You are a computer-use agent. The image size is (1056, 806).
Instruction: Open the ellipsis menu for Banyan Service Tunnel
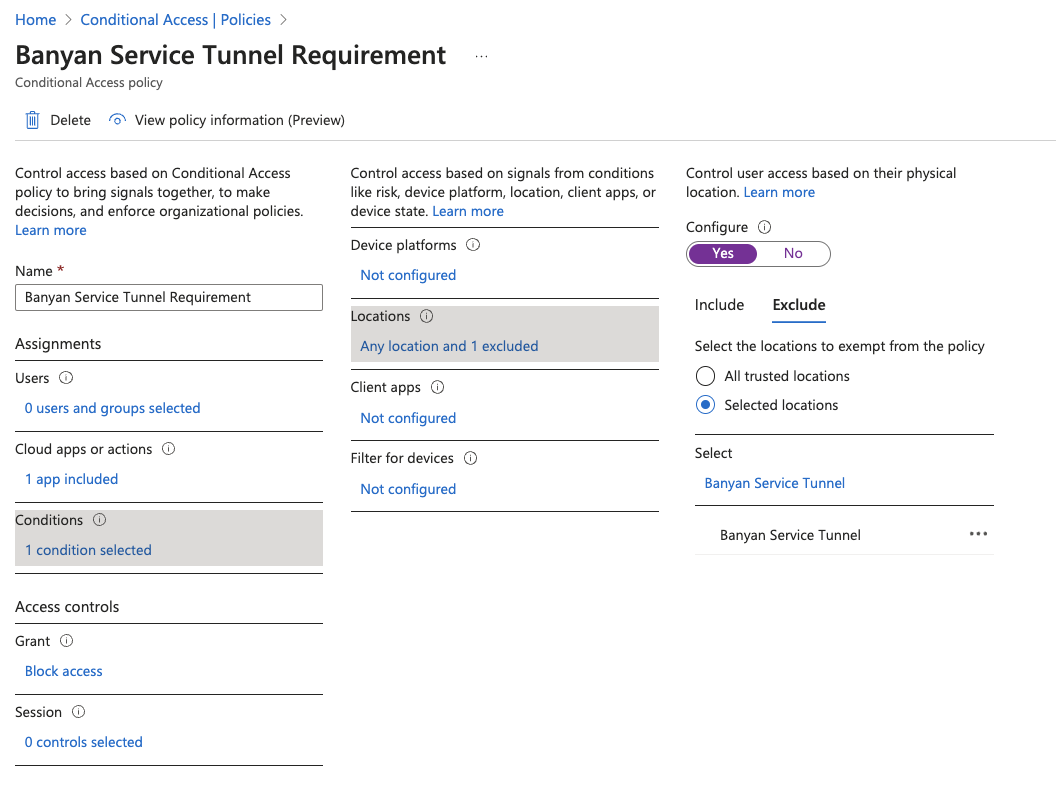[978, 534]
